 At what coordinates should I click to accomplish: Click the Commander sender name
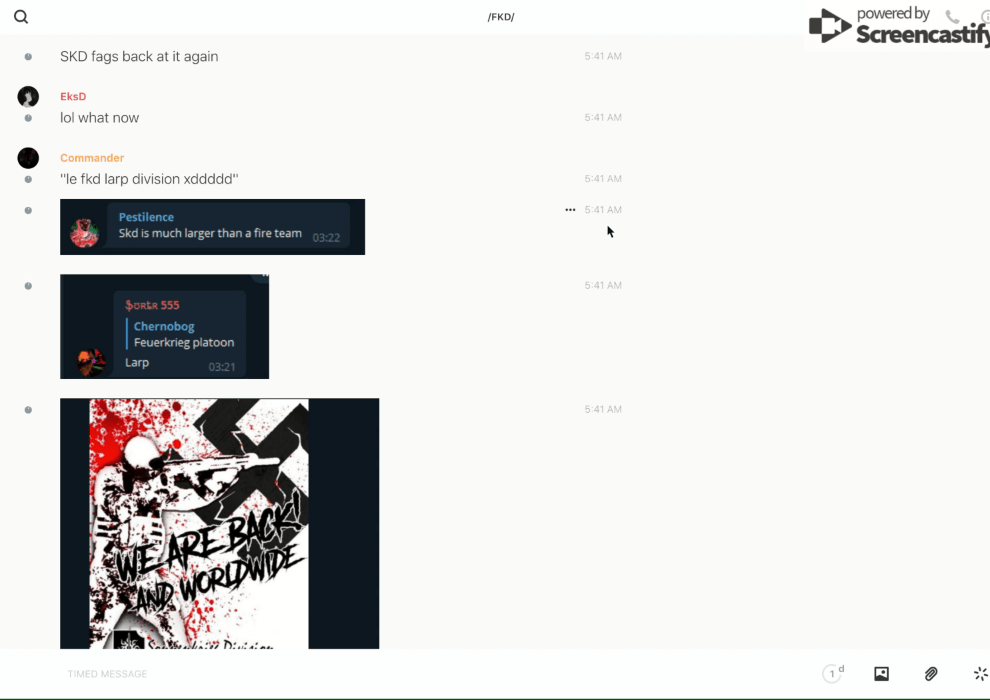(92, 158)
